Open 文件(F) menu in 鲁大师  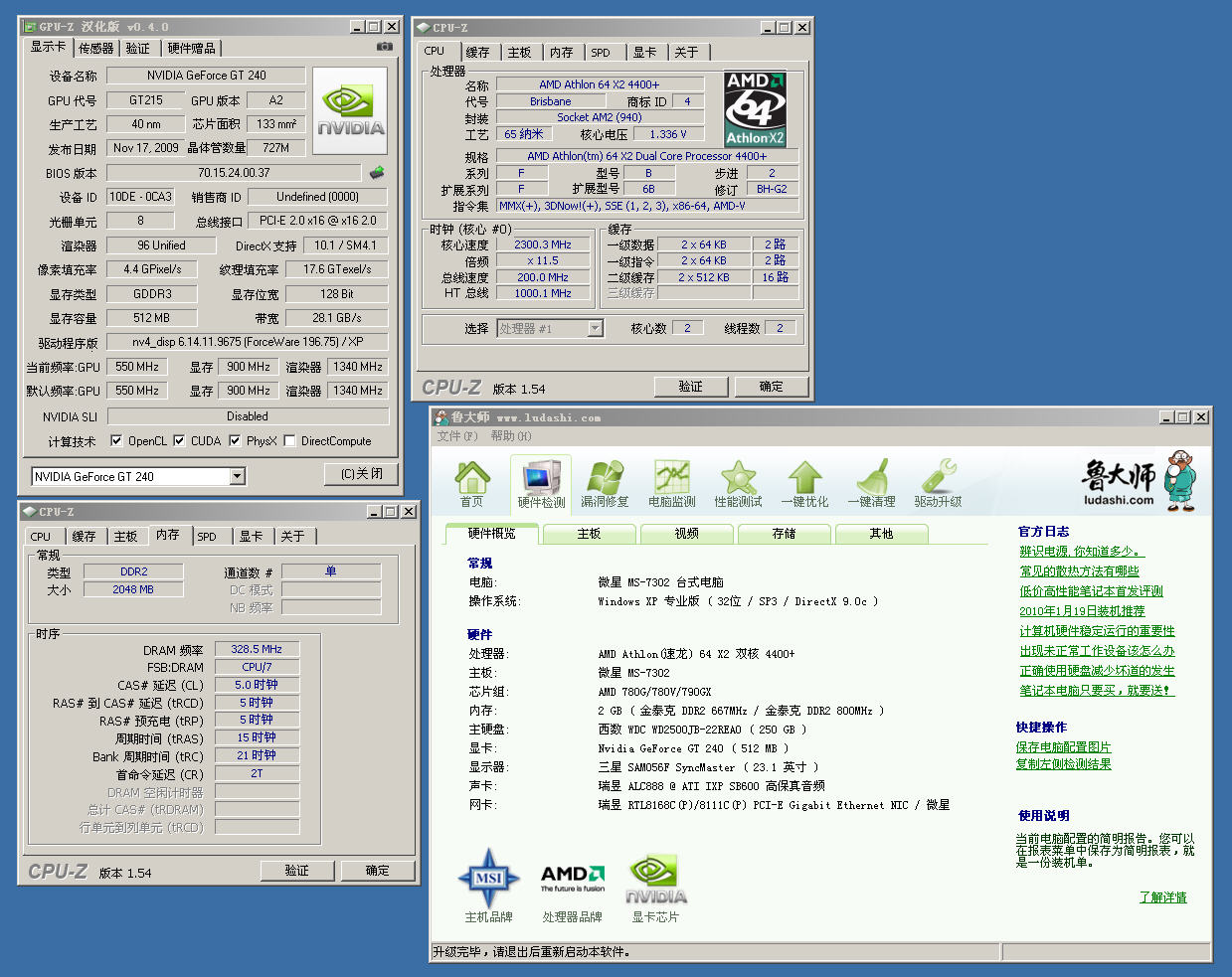click(457, 436)
